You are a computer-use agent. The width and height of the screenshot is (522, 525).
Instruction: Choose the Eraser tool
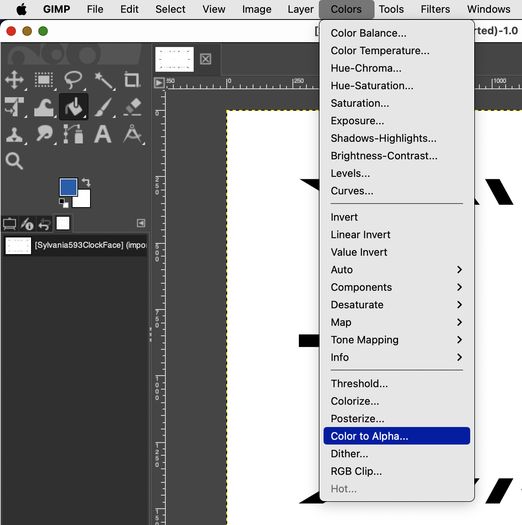[133, 107]
